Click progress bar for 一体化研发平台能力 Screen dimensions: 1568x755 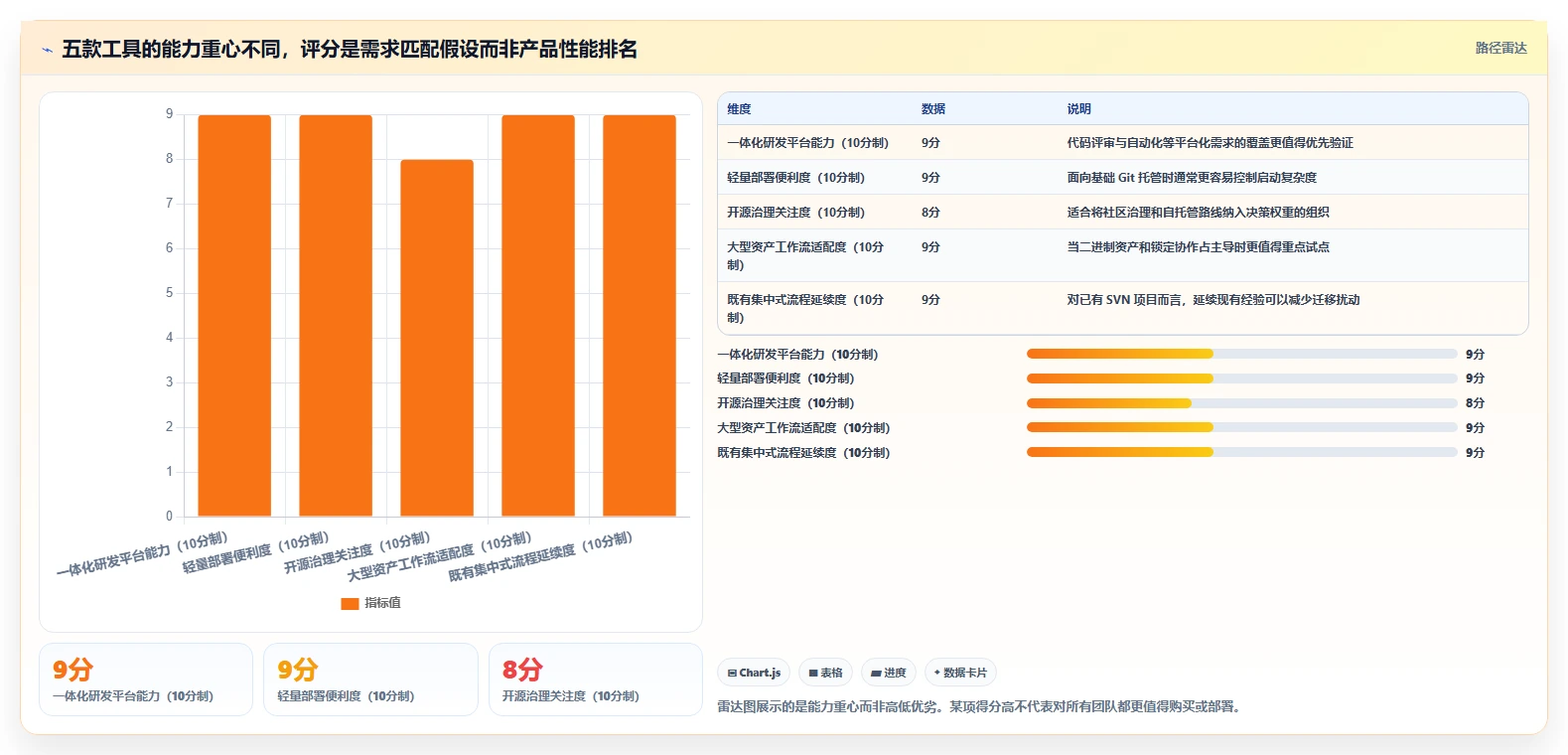pos(1241,354)
